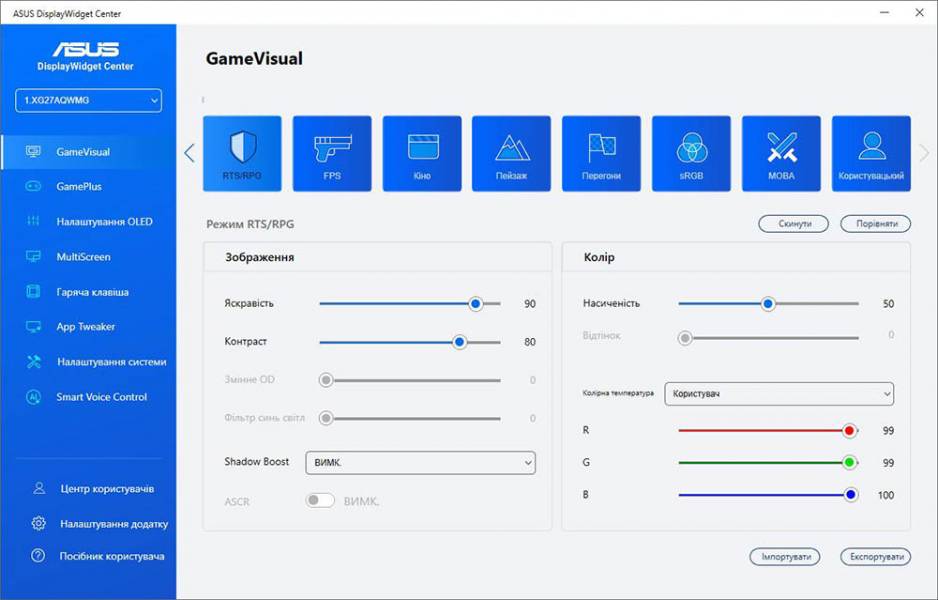This screenshot has height=600, width=938.
Task: Expand the Shadow Boost dropdown
Action: pos(420,462)
